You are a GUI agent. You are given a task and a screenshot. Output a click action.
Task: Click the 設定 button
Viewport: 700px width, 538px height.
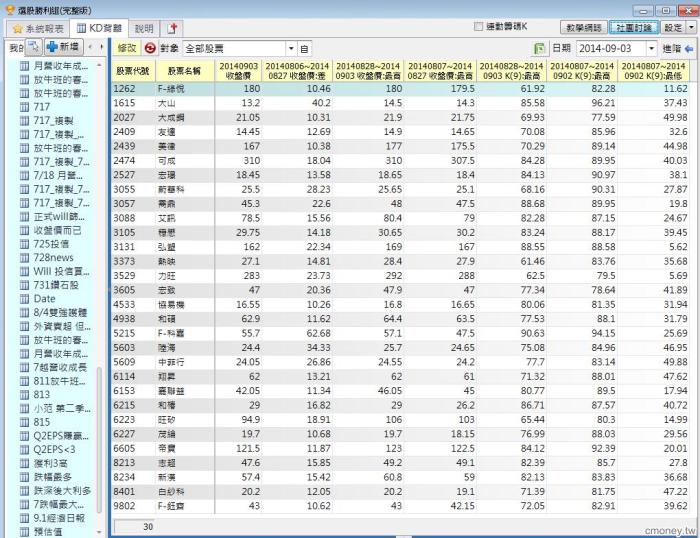673,28
